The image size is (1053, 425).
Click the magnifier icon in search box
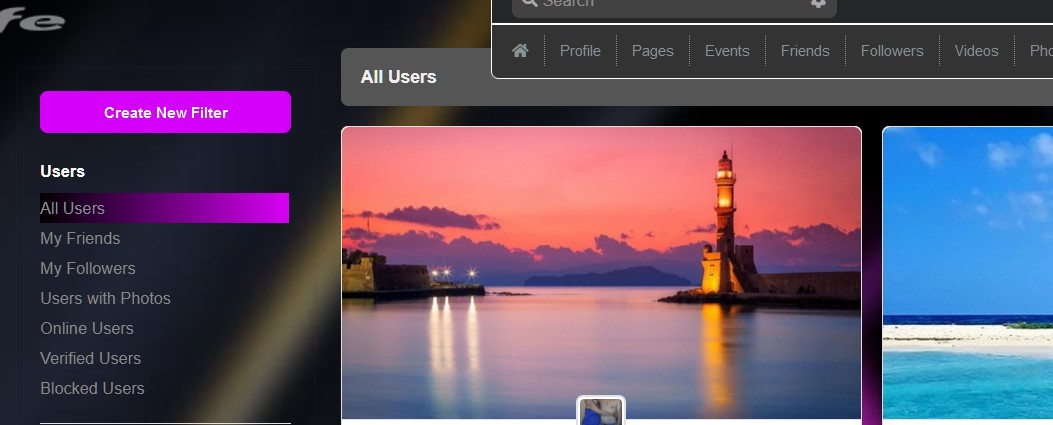pos(529,3)
